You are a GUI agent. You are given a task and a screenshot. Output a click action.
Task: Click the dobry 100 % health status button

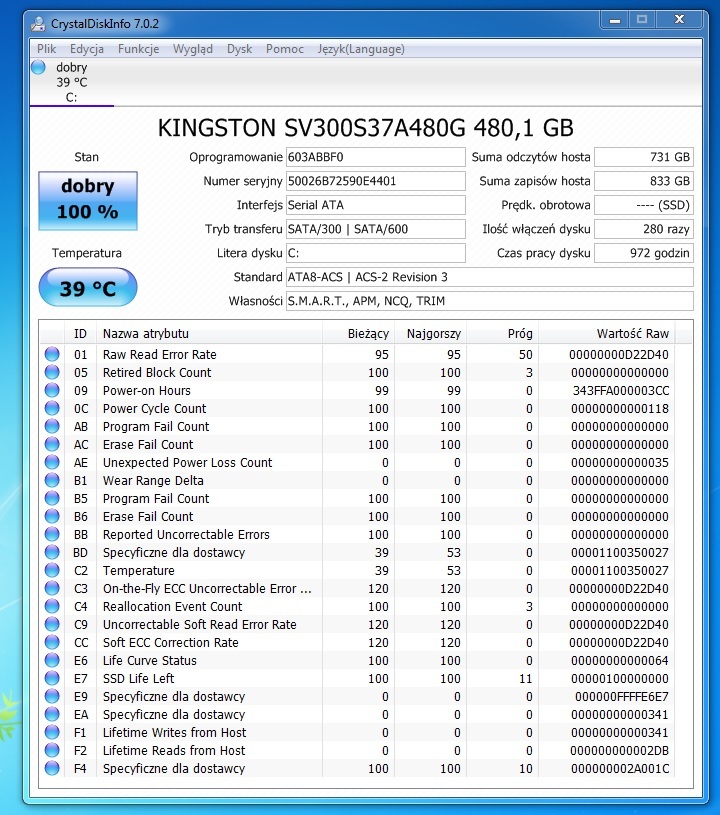[88, 201]
